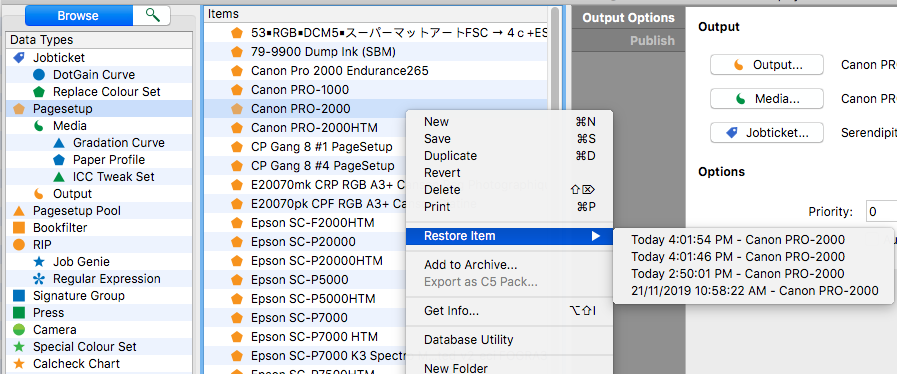Click the Data Types column header

[100, 40]
